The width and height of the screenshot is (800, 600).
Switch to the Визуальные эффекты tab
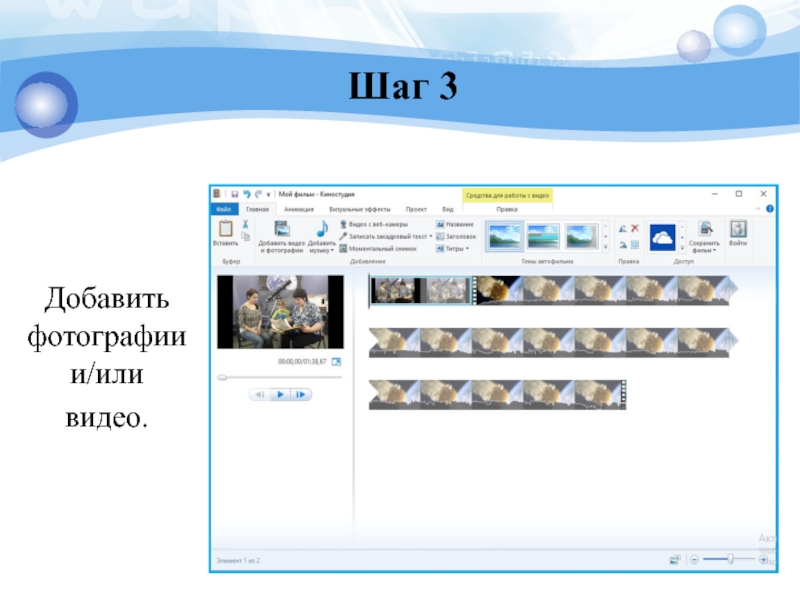(360, 209)
